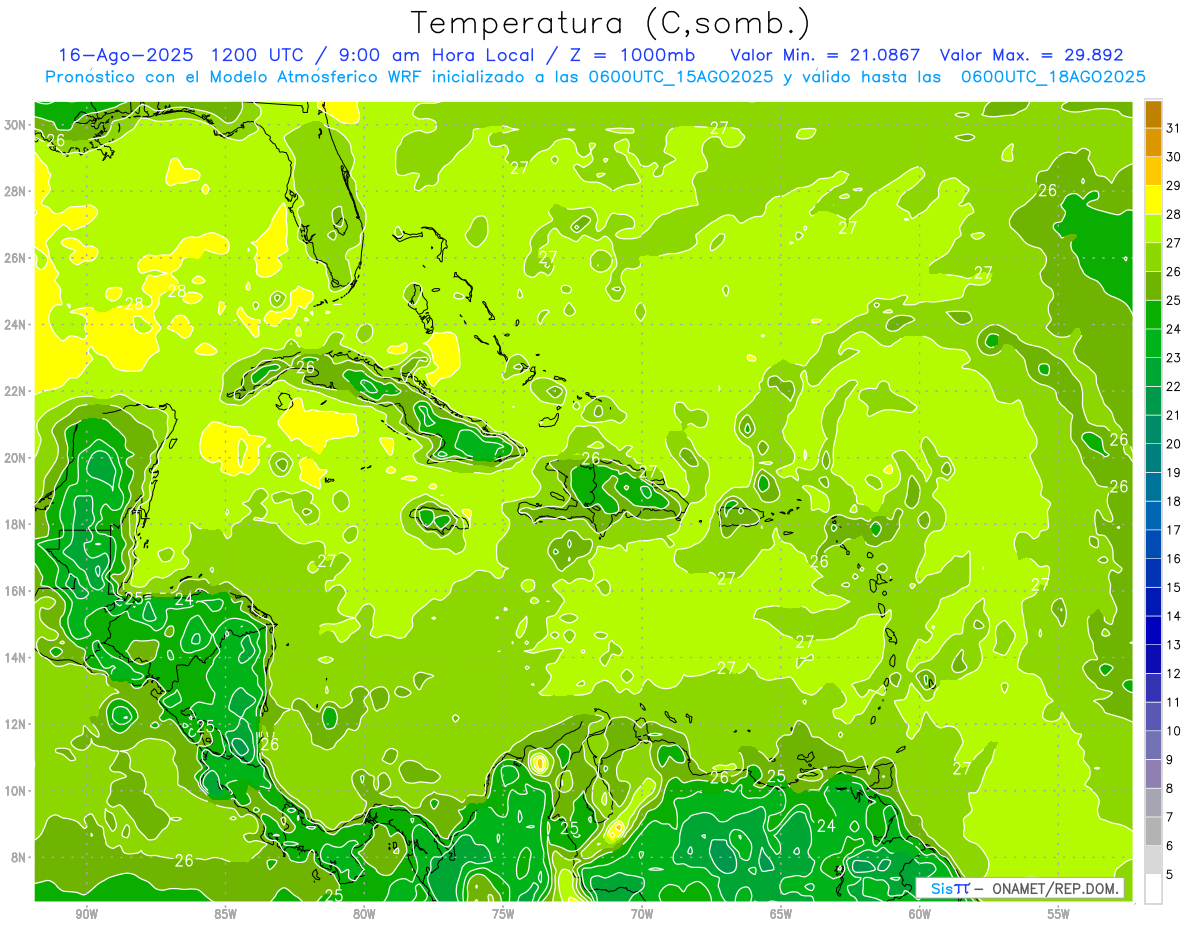Screen dimensions: 1200x927
Task: Click the "21" value on the color legend
Action: 1174,415
